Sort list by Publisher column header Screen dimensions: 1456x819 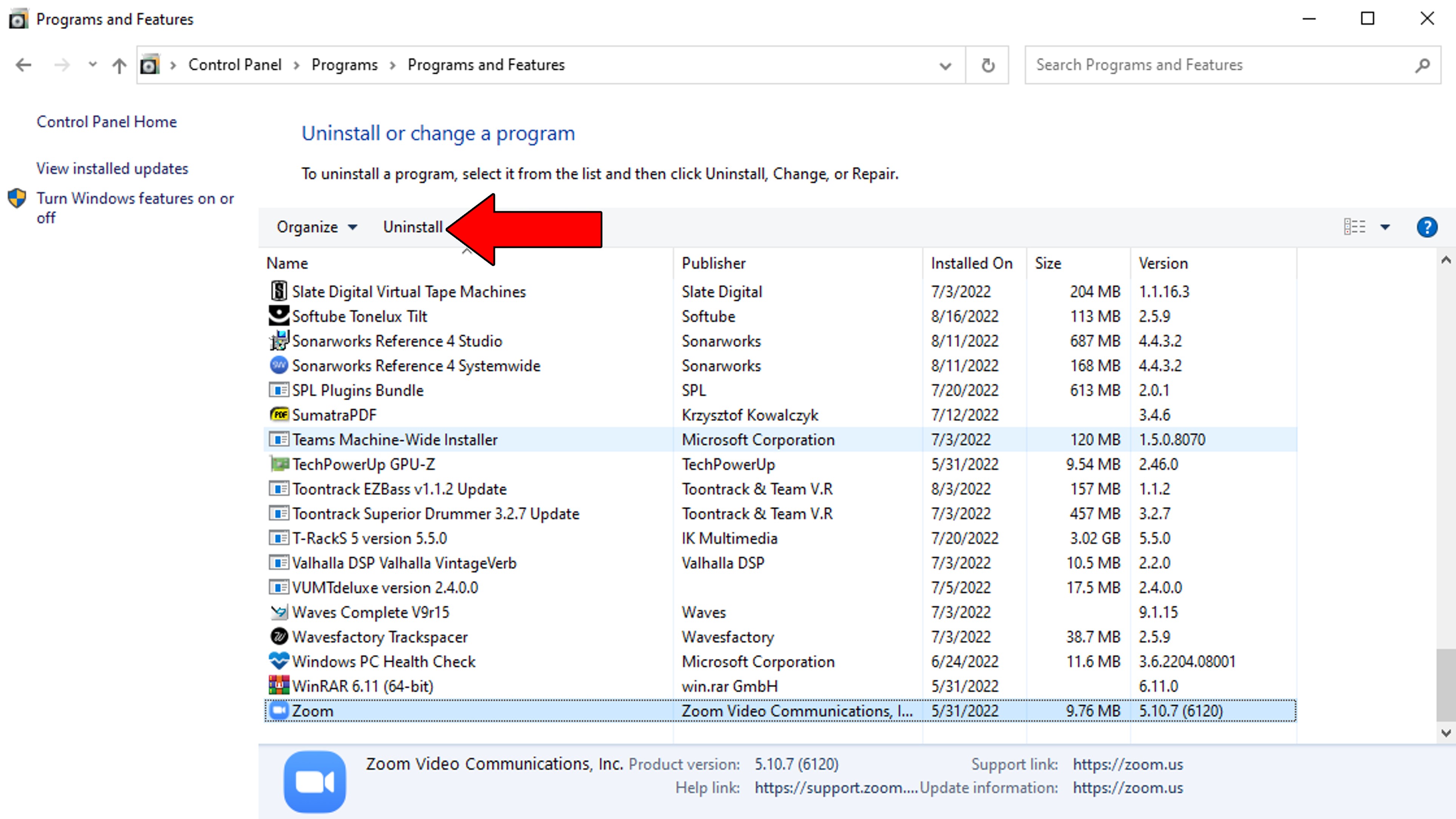[x=713, y=263]
